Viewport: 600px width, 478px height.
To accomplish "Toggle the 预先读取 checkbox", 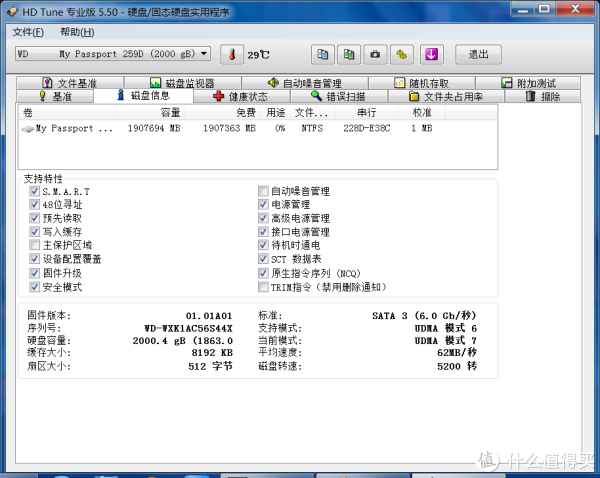I will pyautogui.click(x=34, y=218).
